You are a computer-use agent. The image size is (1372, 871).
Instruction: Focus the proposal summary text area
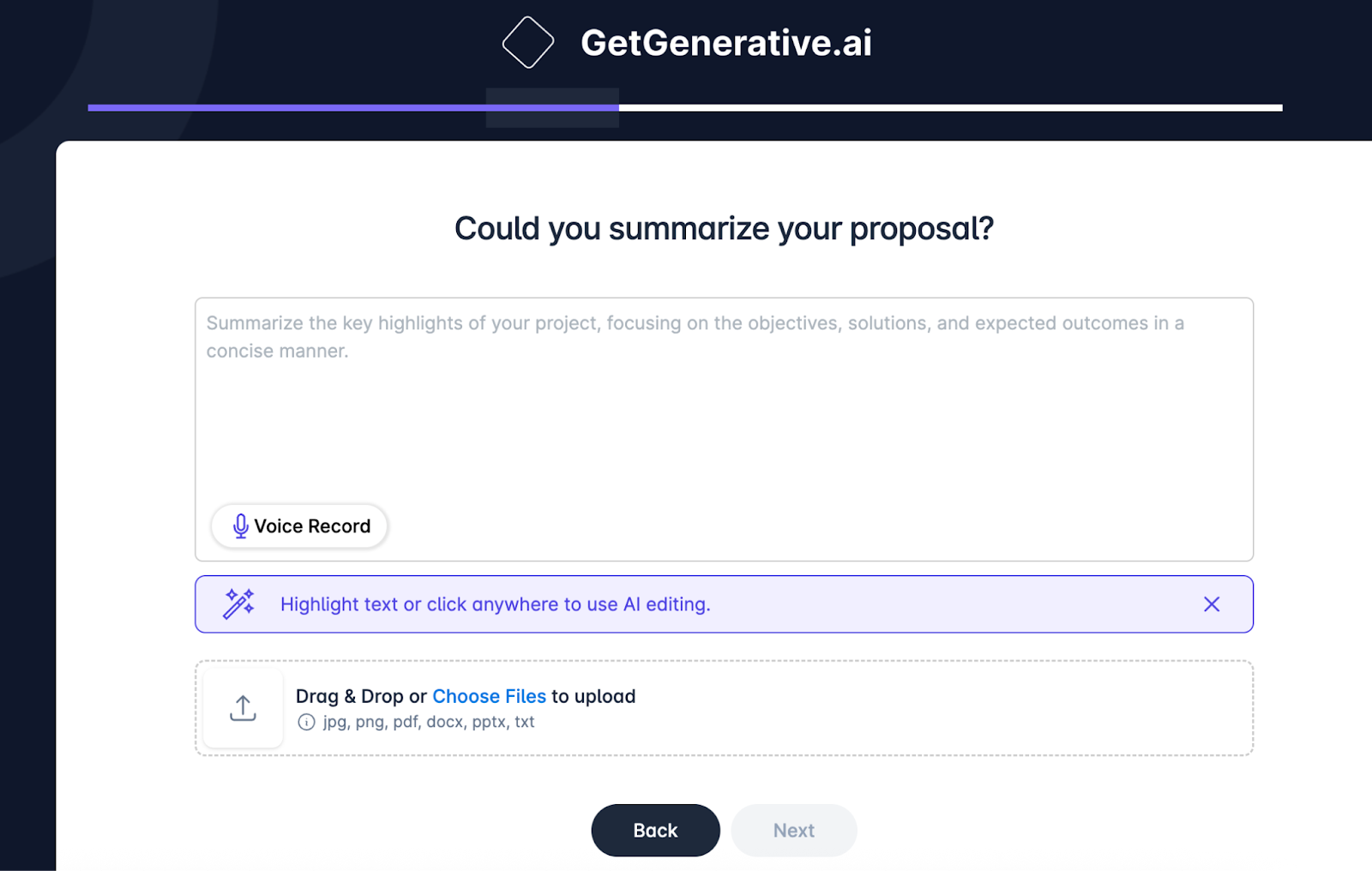724,429
